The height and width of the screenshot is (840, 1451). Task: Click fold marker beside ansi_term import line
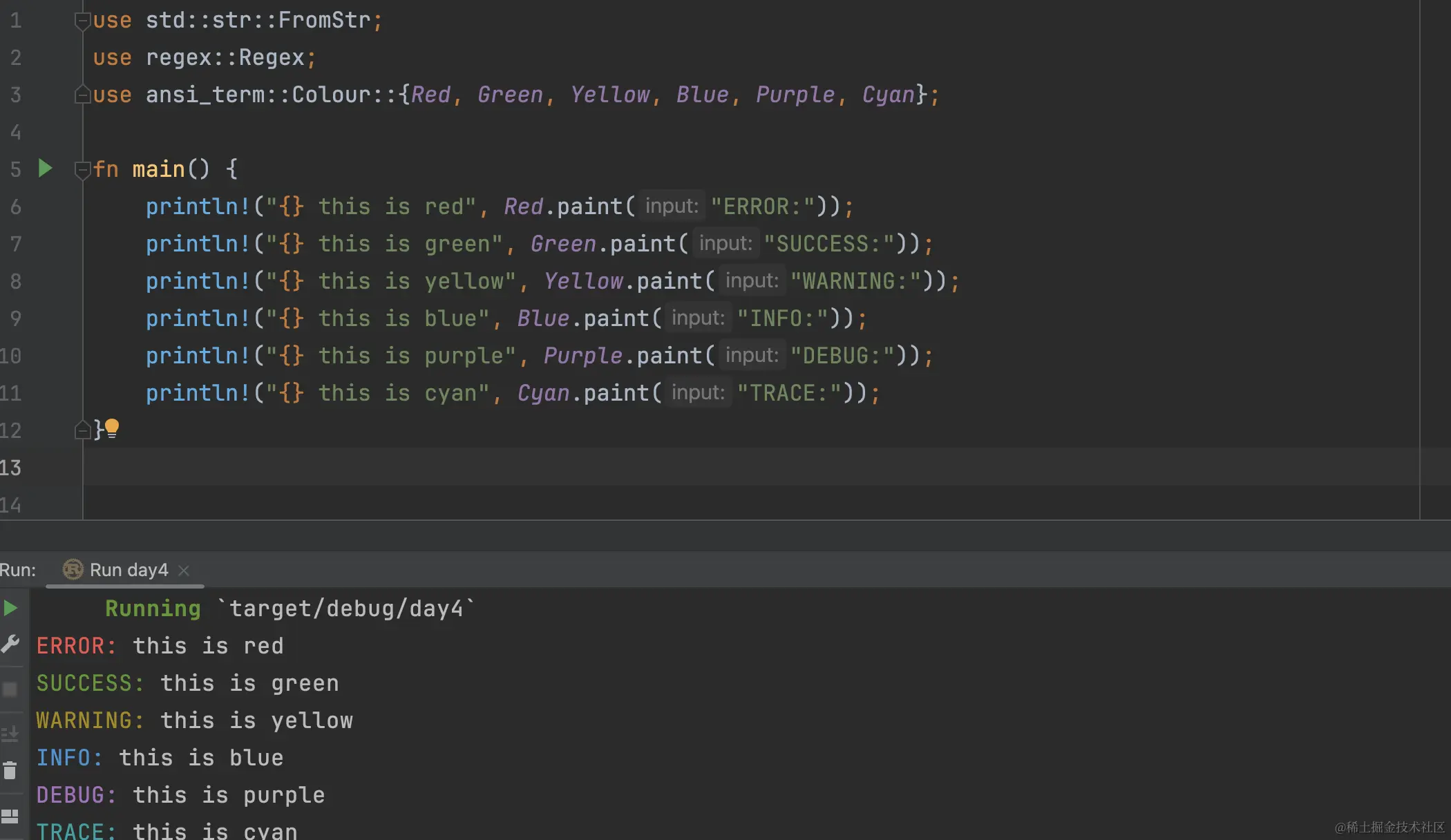coord(82,95)
